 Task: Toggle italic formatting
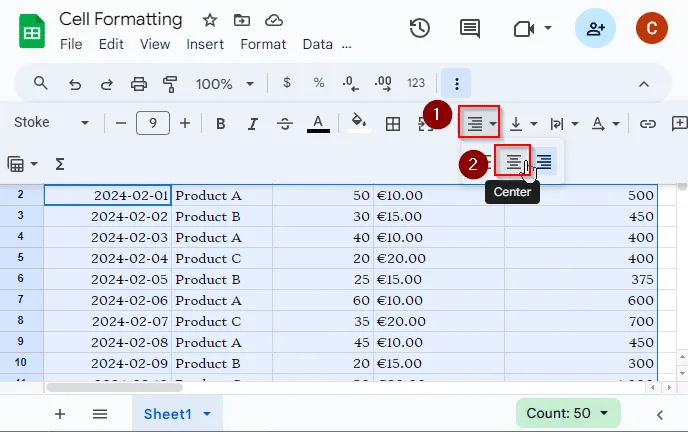253,124
